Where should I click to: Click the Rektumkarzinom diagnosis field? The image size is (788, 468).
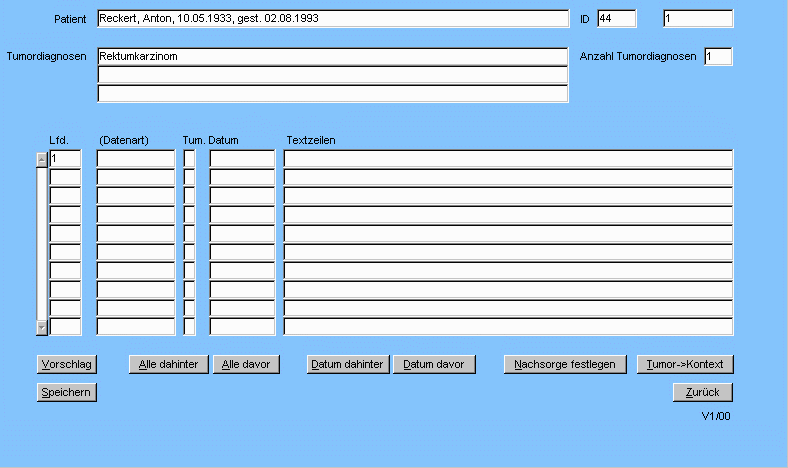pos(332,57)
